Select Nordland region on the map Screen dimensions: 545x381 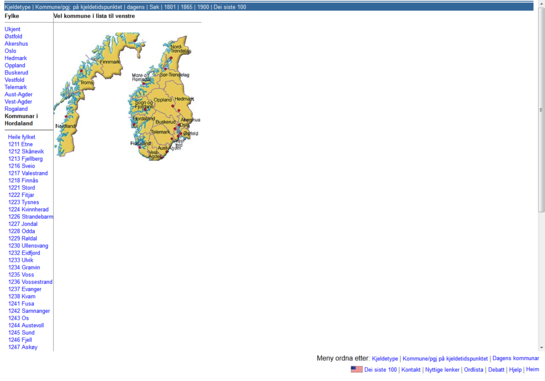65,126
